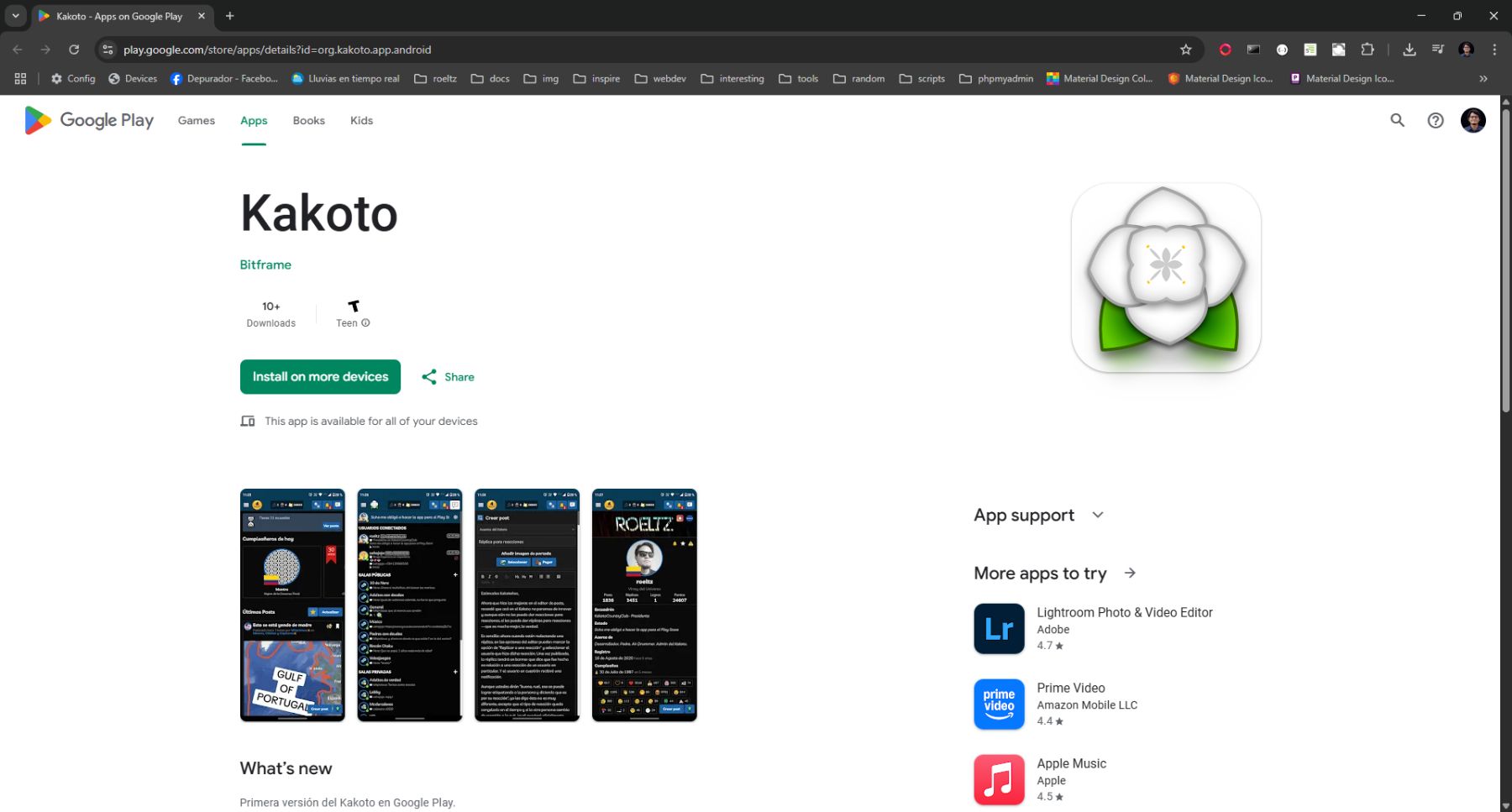This screenshot has width=1512, height=812.
Task: Share the Kakoto app
Action: click(448, 377)
